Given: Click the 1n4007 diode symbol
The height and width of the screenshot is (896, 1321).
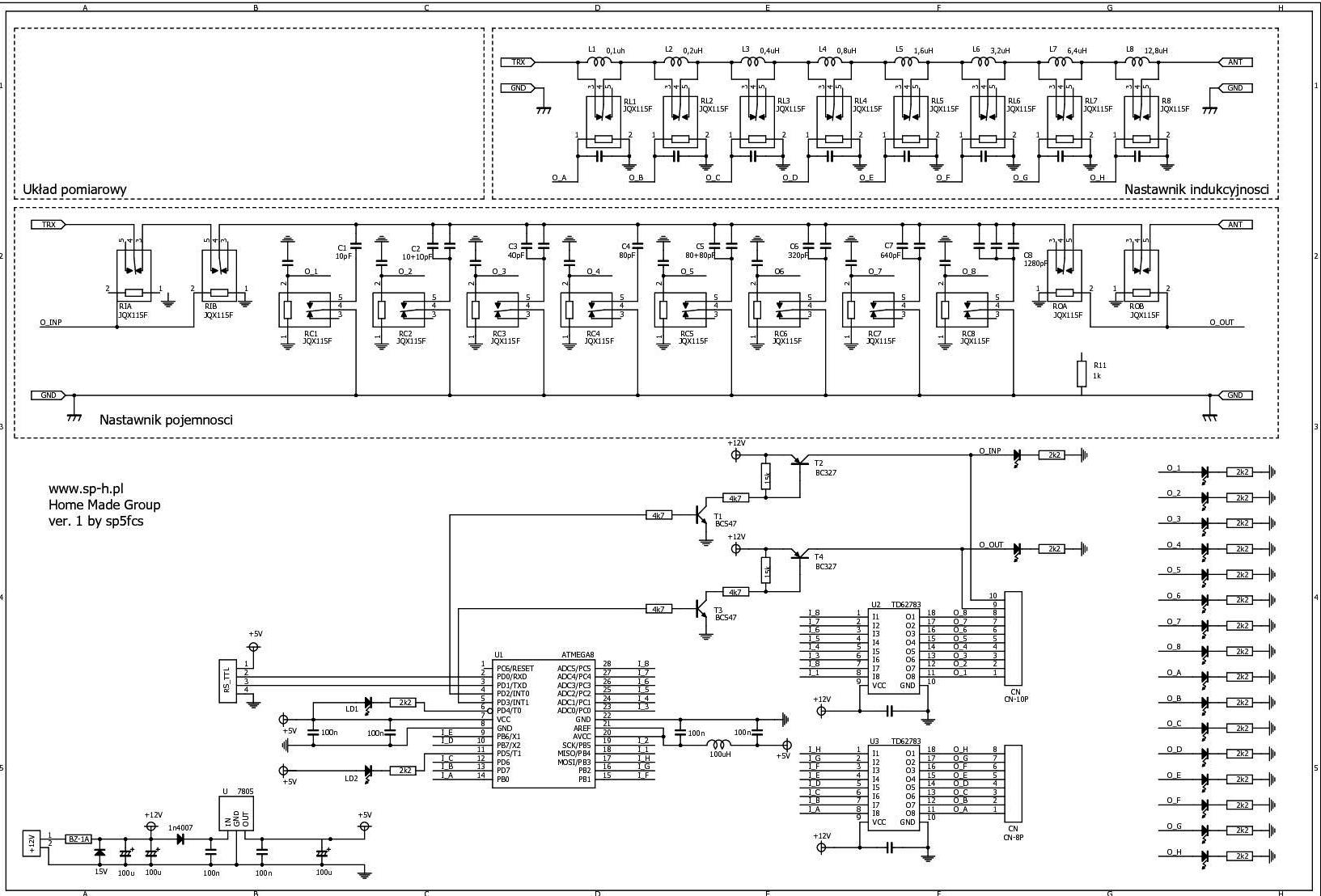Looking at the screenshot, I should [x=180, y=839].
